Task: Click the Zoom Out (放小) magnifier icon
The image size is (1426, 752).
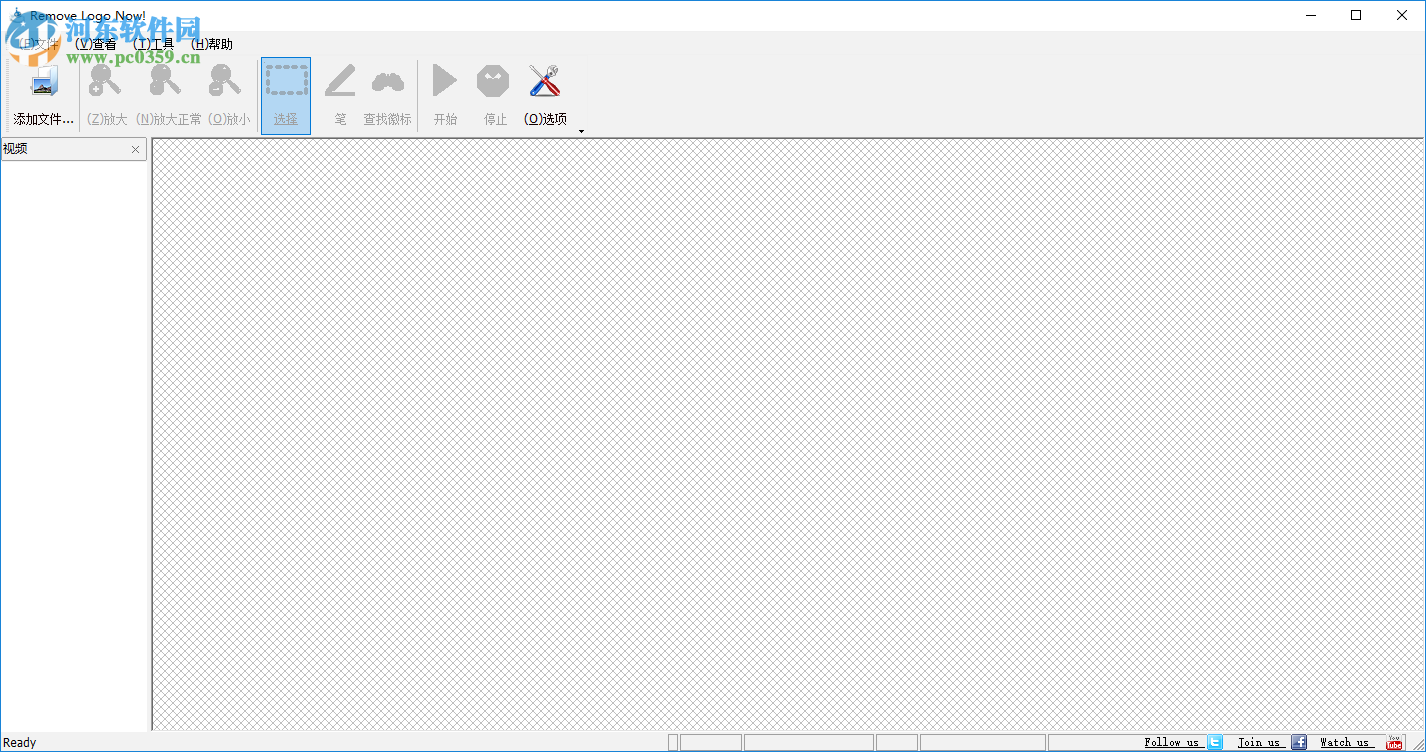Action: click(x=226, y=81)
